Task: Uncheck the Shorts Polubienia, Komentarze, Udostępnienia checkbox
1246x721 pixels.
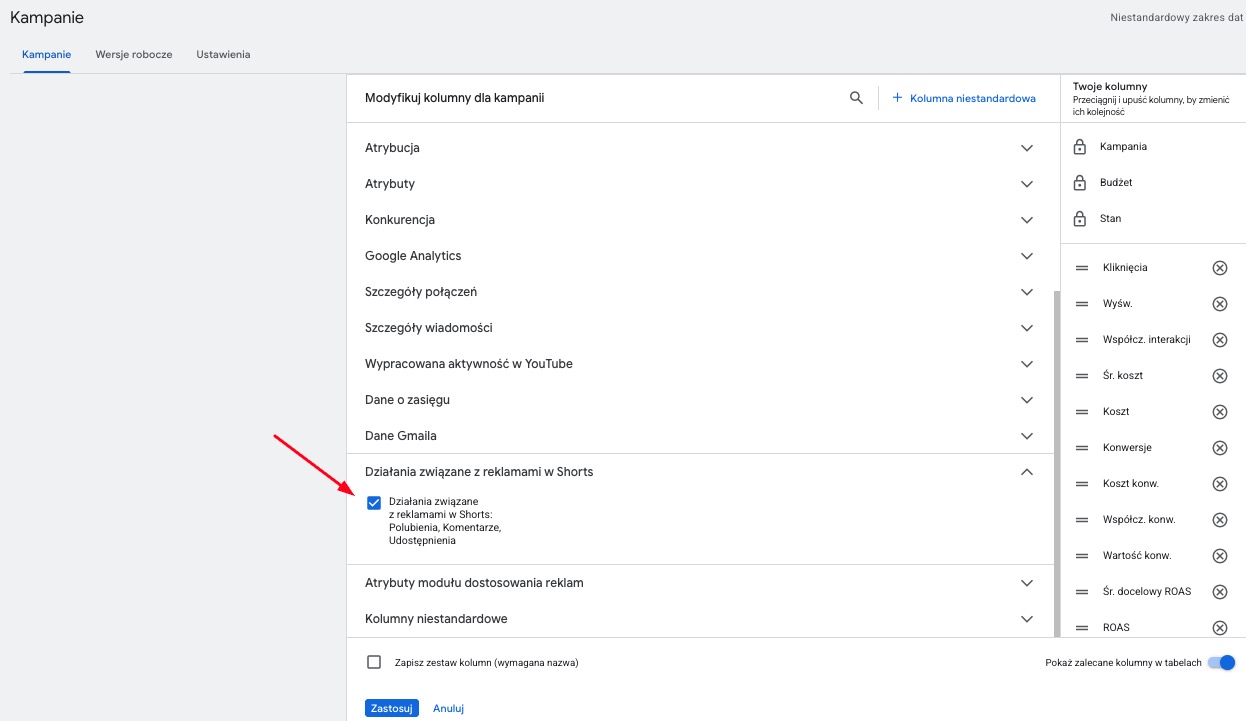Action: pos(374,503)
